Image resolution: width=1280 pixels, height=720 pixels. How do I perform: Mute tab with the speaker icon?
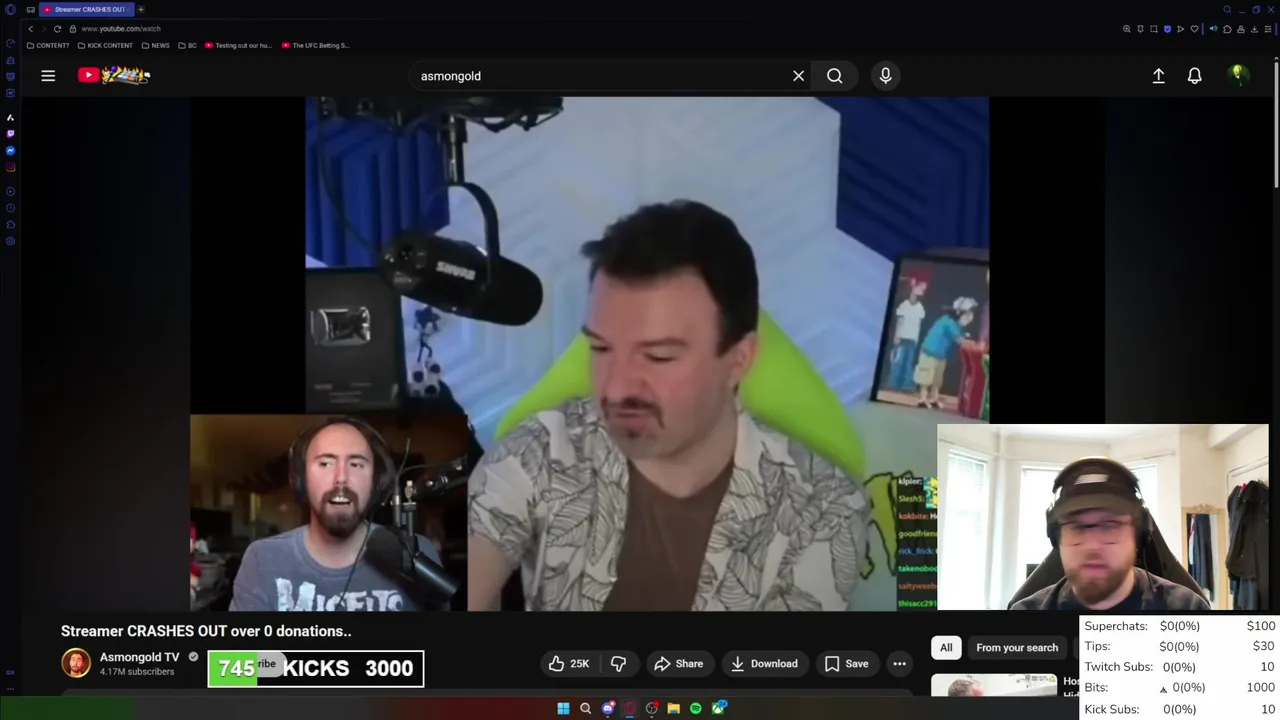click(1213, 29)
